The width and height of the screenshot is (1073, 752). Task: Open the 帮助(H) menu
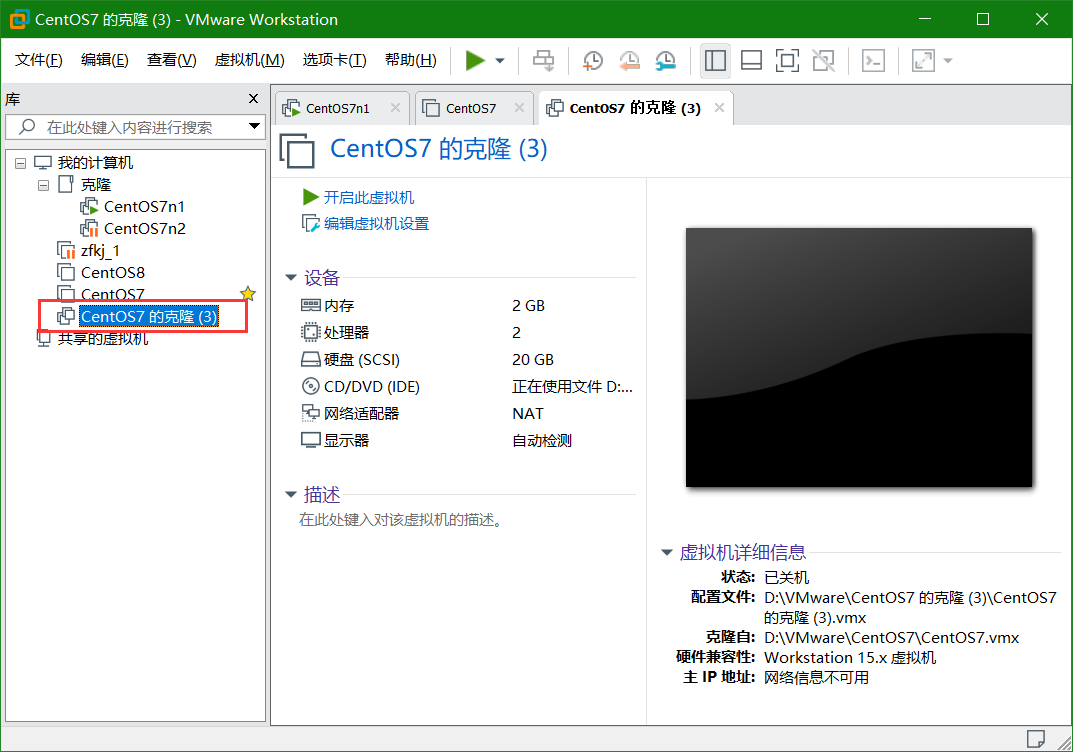click(411, 60)
